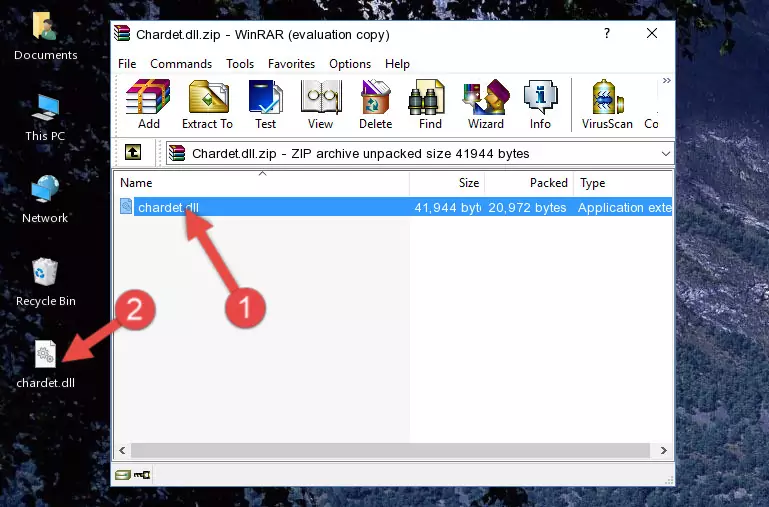Run VirusScan on the archive

[607, 104]
